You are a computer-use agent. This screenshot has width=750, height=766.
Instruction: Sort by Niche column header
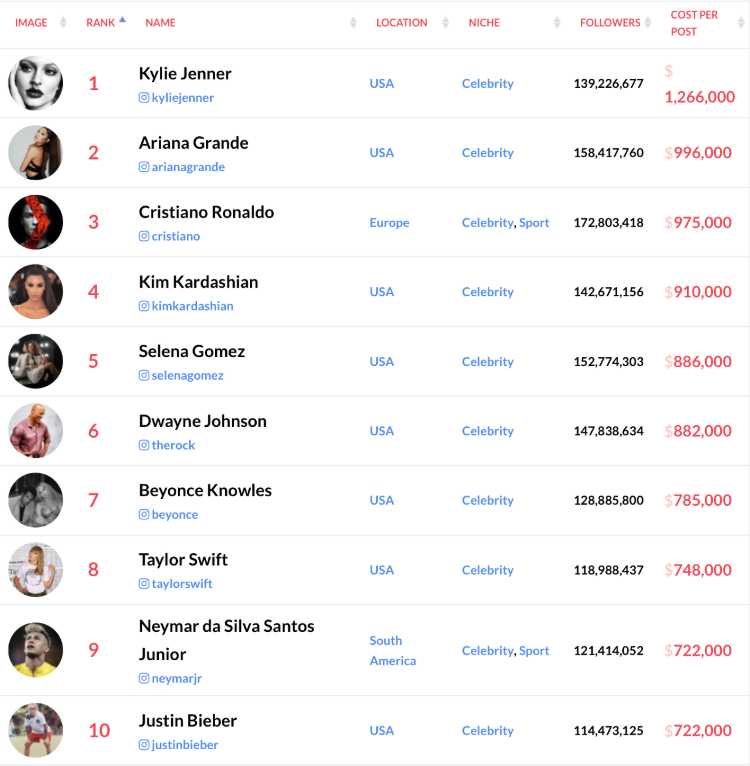[x=484, y=23]
